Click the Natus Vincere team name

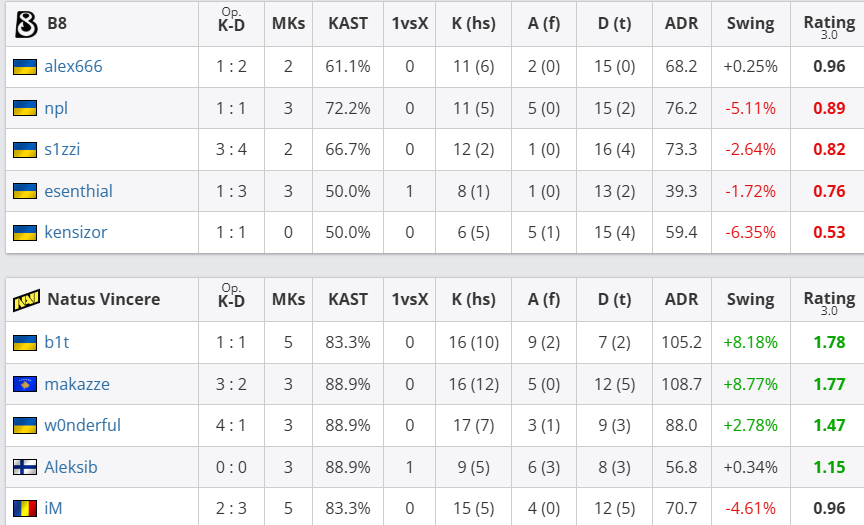tap(103, 299)
